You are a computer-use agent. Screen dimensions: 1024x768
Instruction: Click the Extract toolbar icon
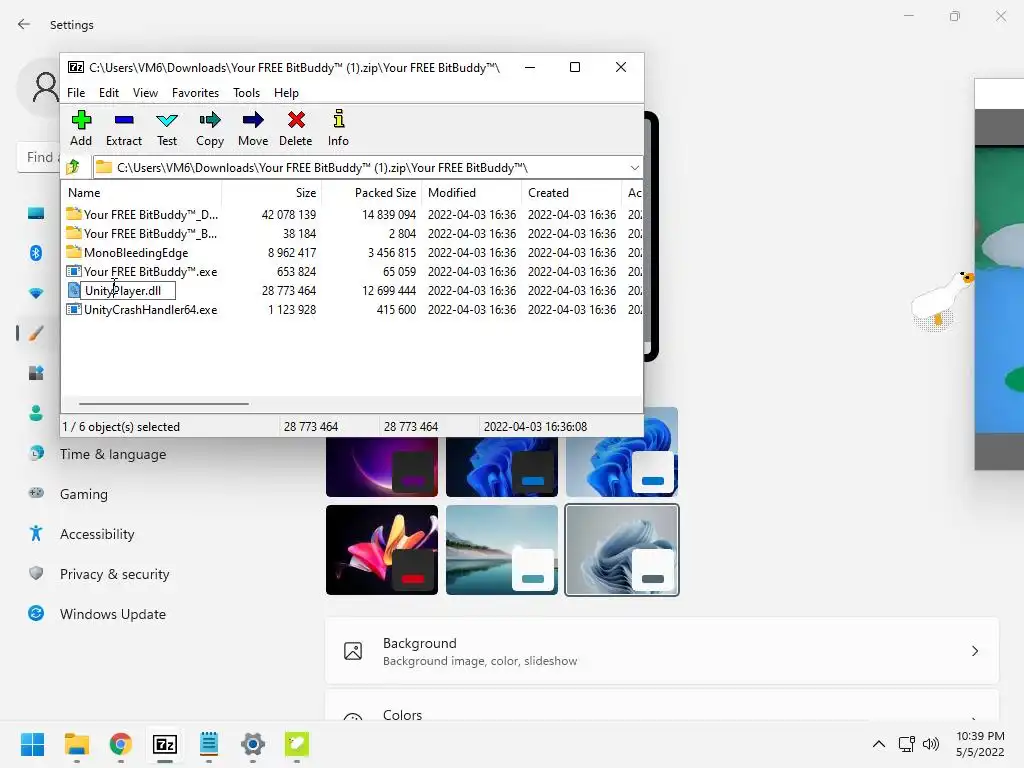point(123,128)
